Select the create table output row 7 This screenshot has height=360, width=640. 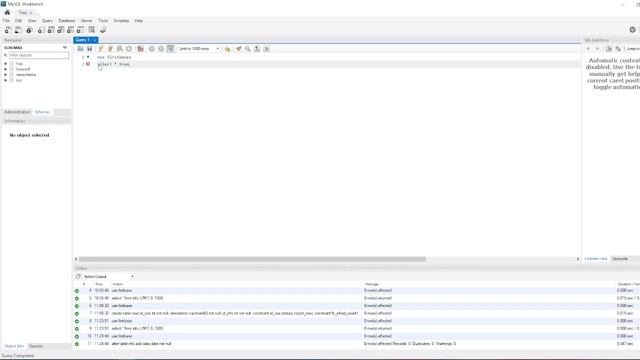pos(356,313)
